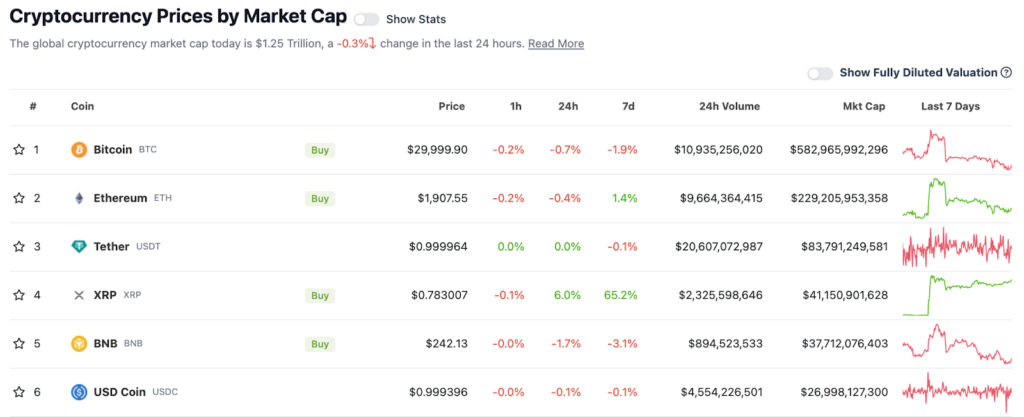1024x417 pixels.
Task: Sort by 7d change column
Action: click(x=628, y=106)
